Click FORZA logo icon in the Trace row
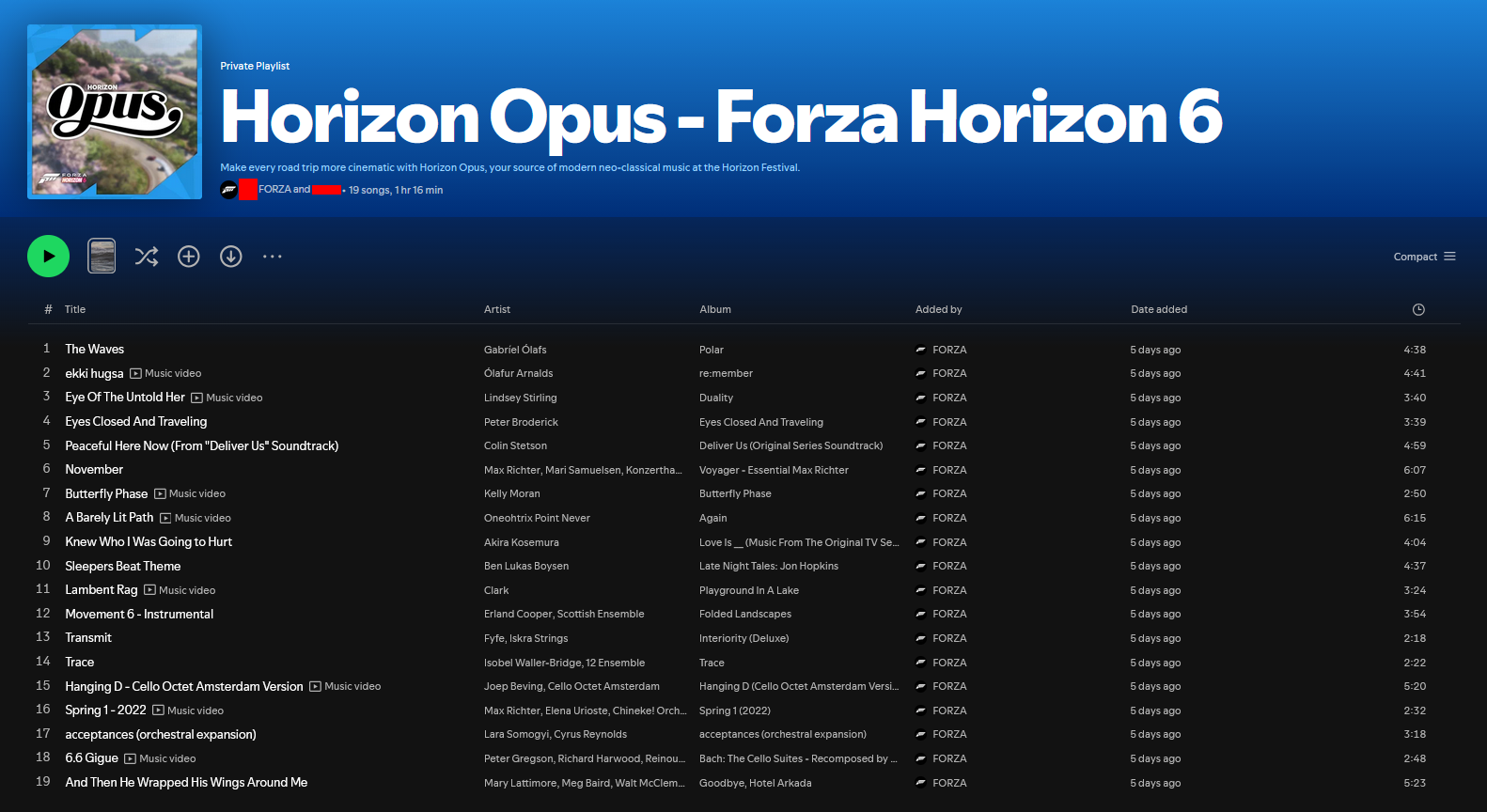 921,663
